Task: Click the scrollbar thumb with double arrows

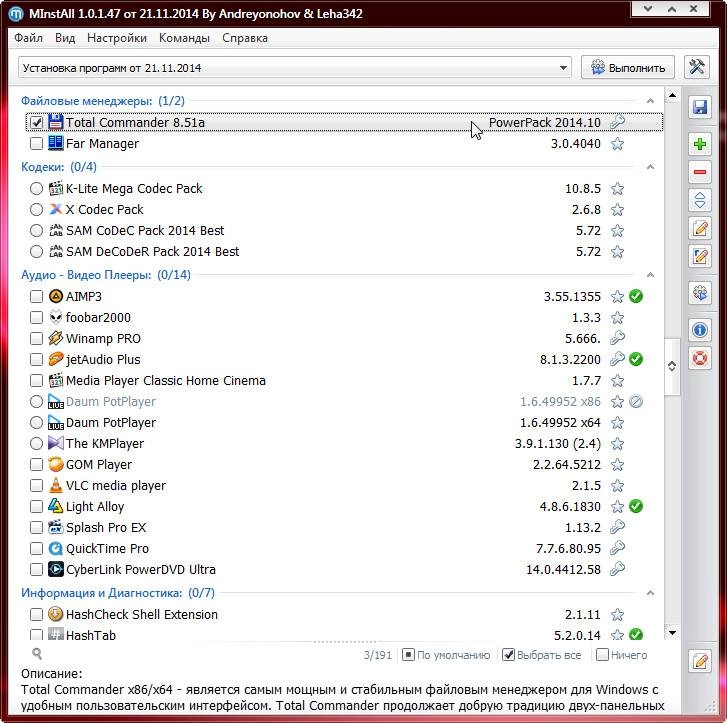Action: tap(672, 366)
